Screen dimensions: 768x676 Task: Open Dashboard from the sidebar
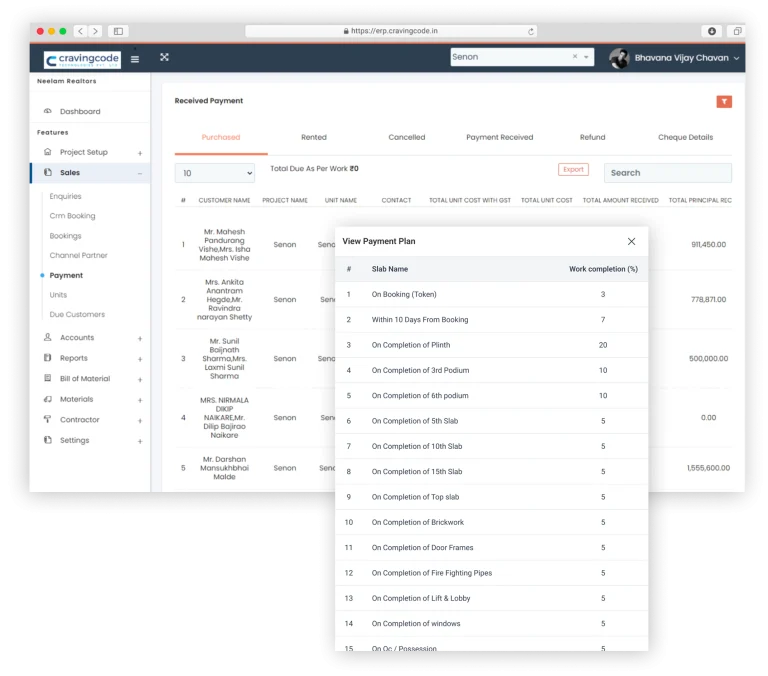79,111
